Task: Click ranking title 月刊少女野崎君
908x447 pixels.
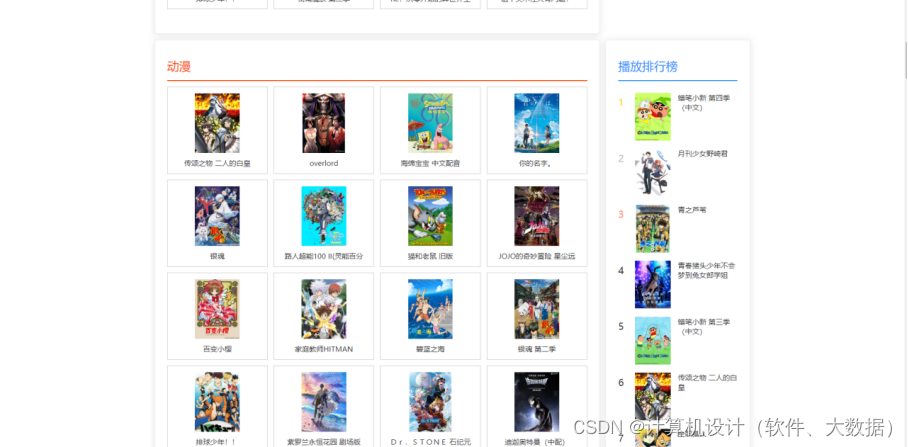Action: click(x=702, y=153)
